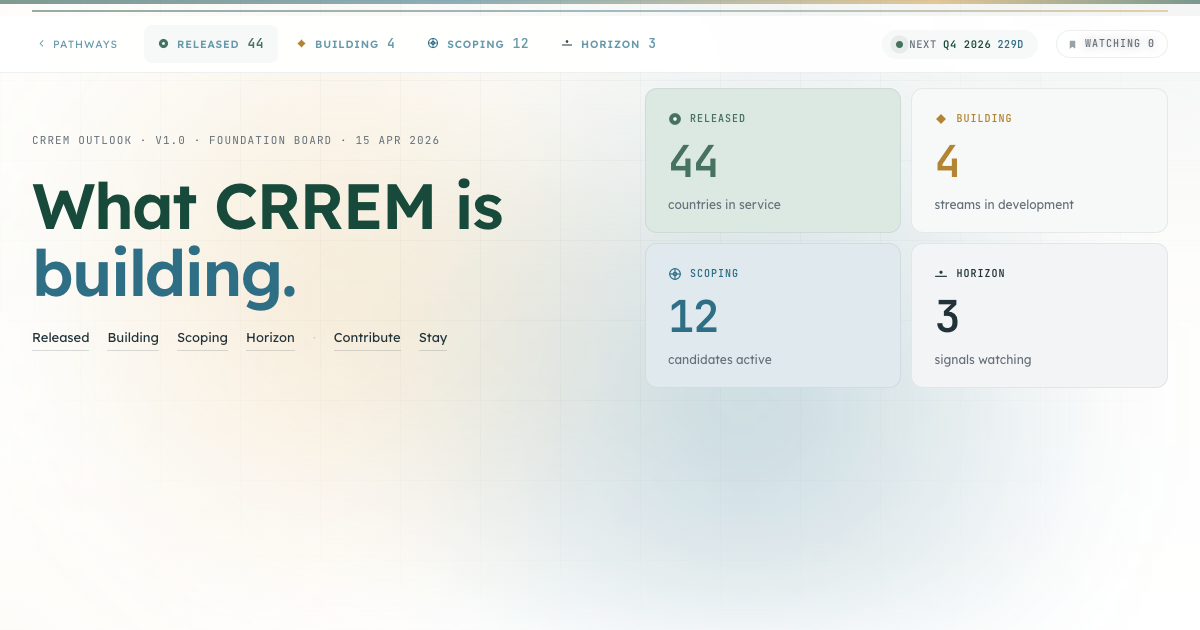Open the Released countries in service card
The width and height of the screenshot is (1200, 630).
pyautogui.click(x=773, y=160)
